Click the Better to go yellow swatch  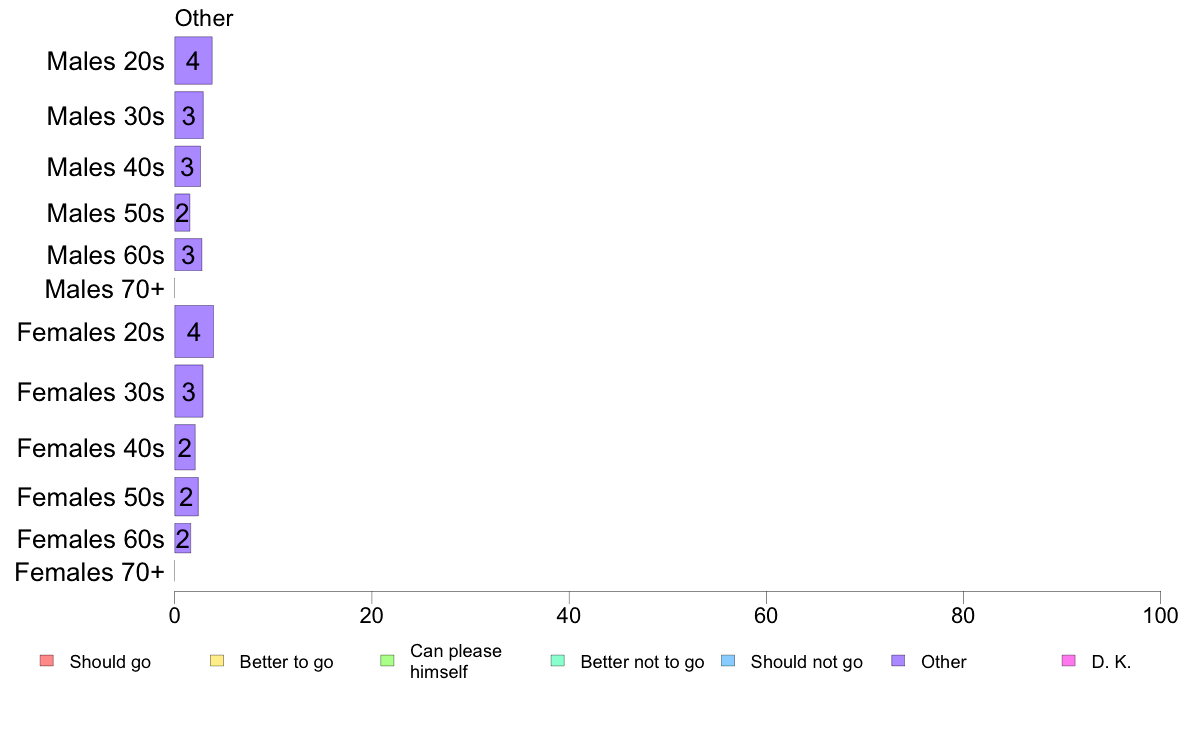217,660
